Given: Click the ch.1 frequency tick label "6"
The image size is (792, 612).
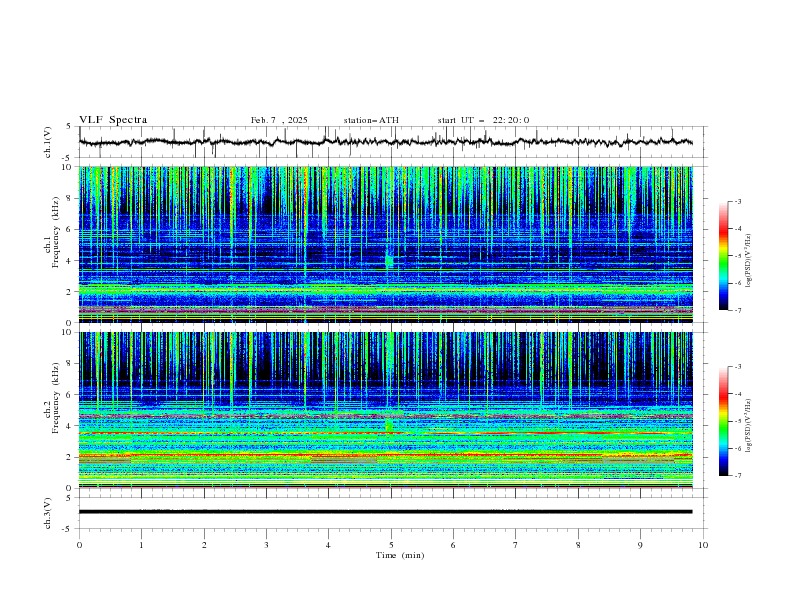Looking at the screenshot, I should (x=70, y=229).
